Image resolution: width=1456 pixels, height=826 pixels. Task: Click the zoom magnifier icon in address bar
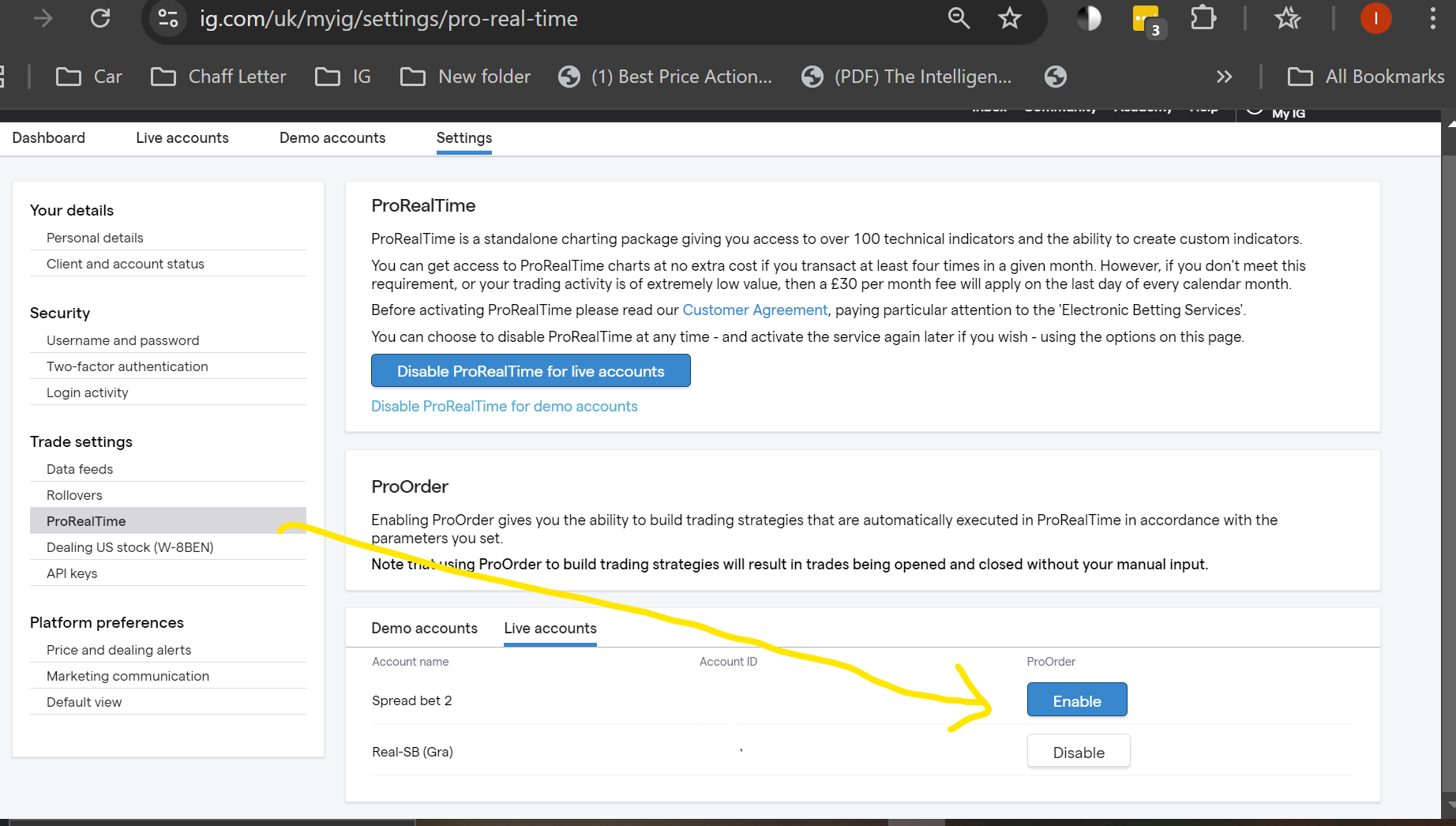pyautogui.click(x=959, y=18)
